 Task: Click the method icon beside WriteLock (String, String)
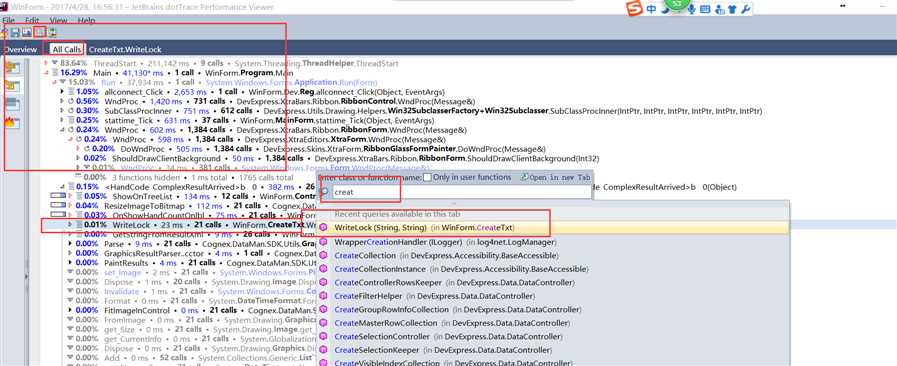(x=324, y=228)
